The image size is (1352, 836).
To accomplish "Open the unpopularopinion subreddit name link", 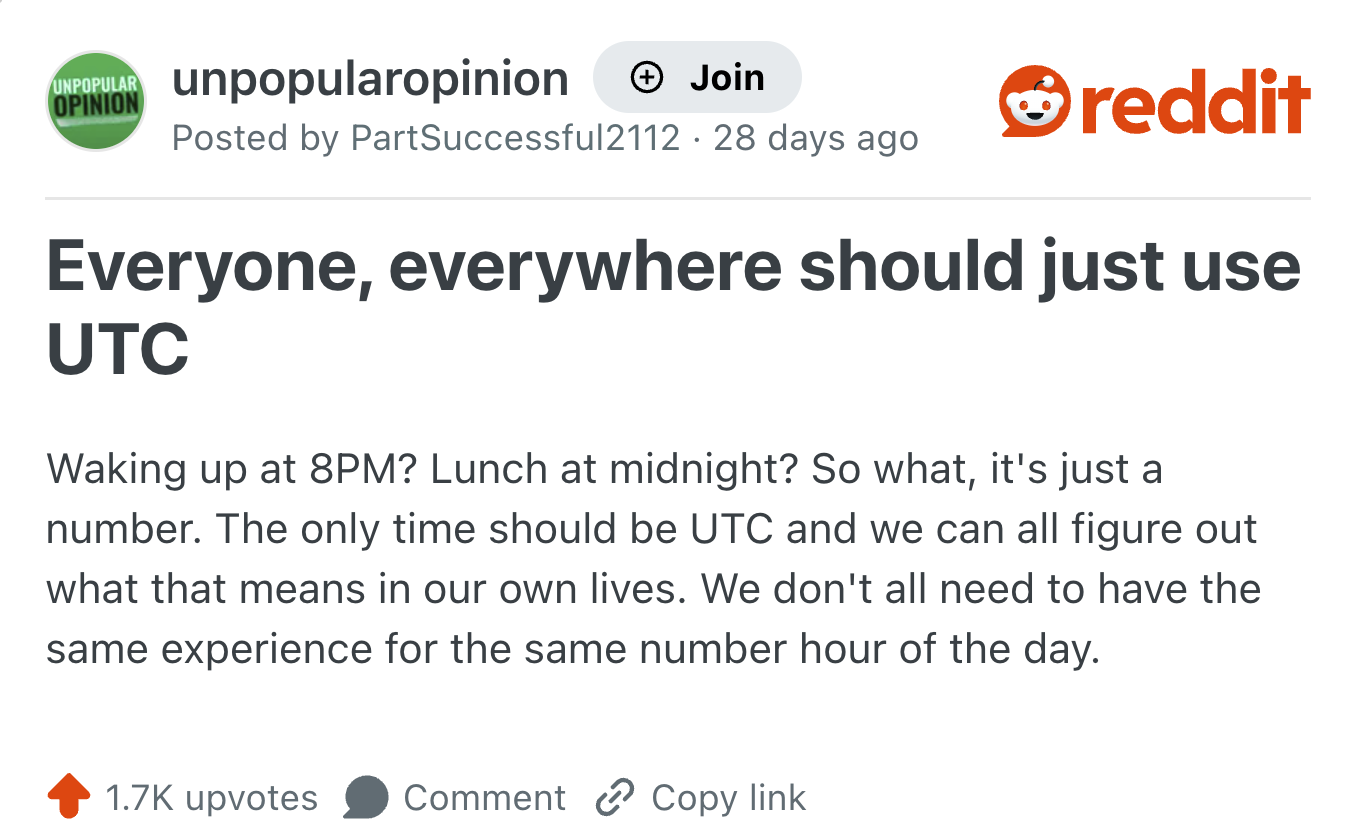I will click(x=370, y=78).
